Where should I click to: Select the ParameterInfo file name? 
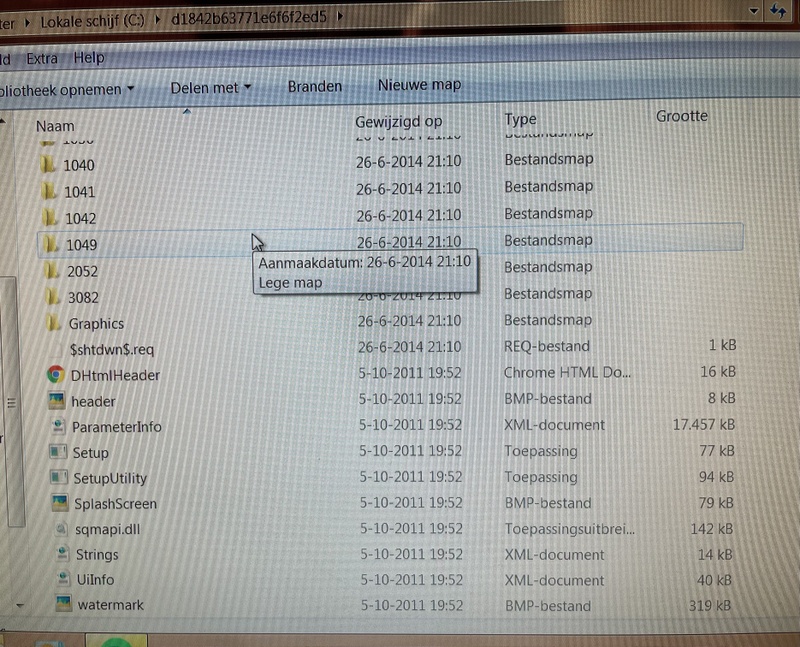[x=116, y=427]
